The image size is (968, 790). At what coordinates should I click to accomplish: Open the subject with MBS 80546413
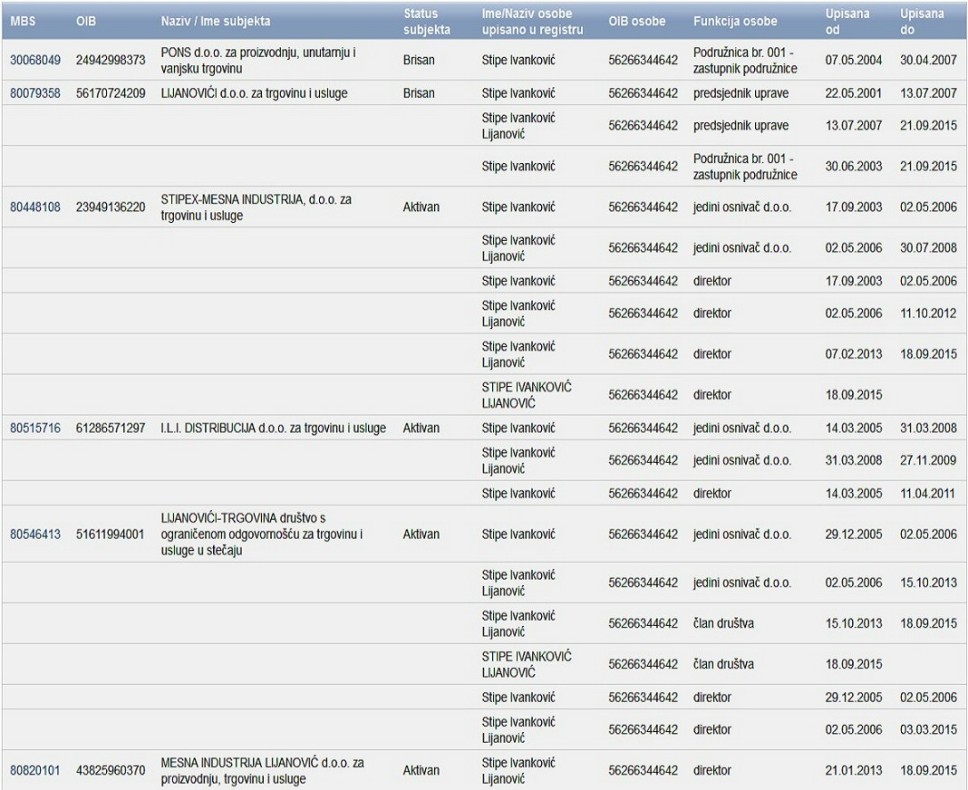point(35,534)
